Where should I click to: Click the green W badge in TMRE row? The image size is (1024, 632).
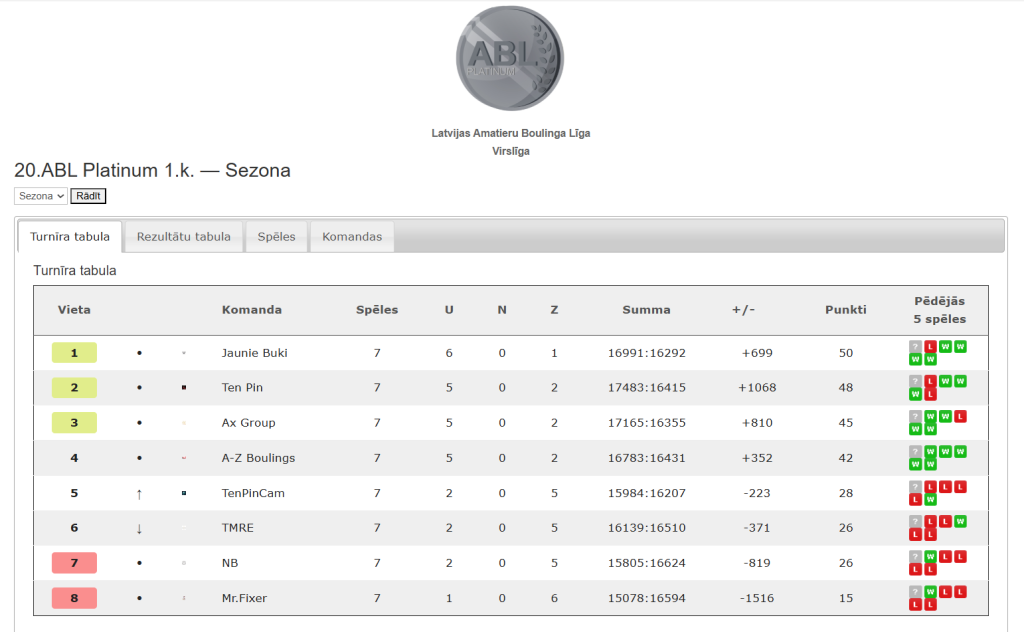click(x=960, y=521)
